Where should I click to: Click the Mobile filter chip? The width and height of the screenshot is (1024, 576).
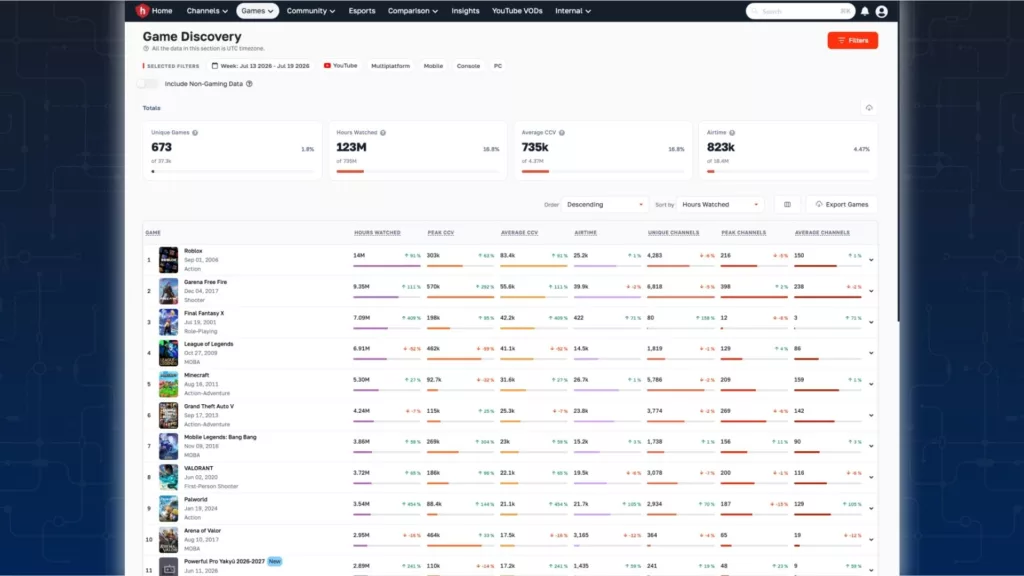pyautogui.click(x=433, y=66)
